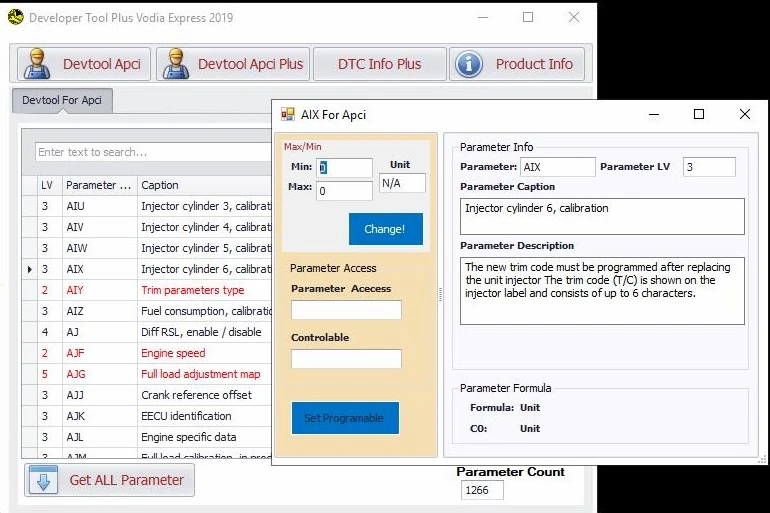The width and height of the screenshot is (770, 513).
Task: Click the Parameter LV field showing 3
Action: (x=709, y=167)
